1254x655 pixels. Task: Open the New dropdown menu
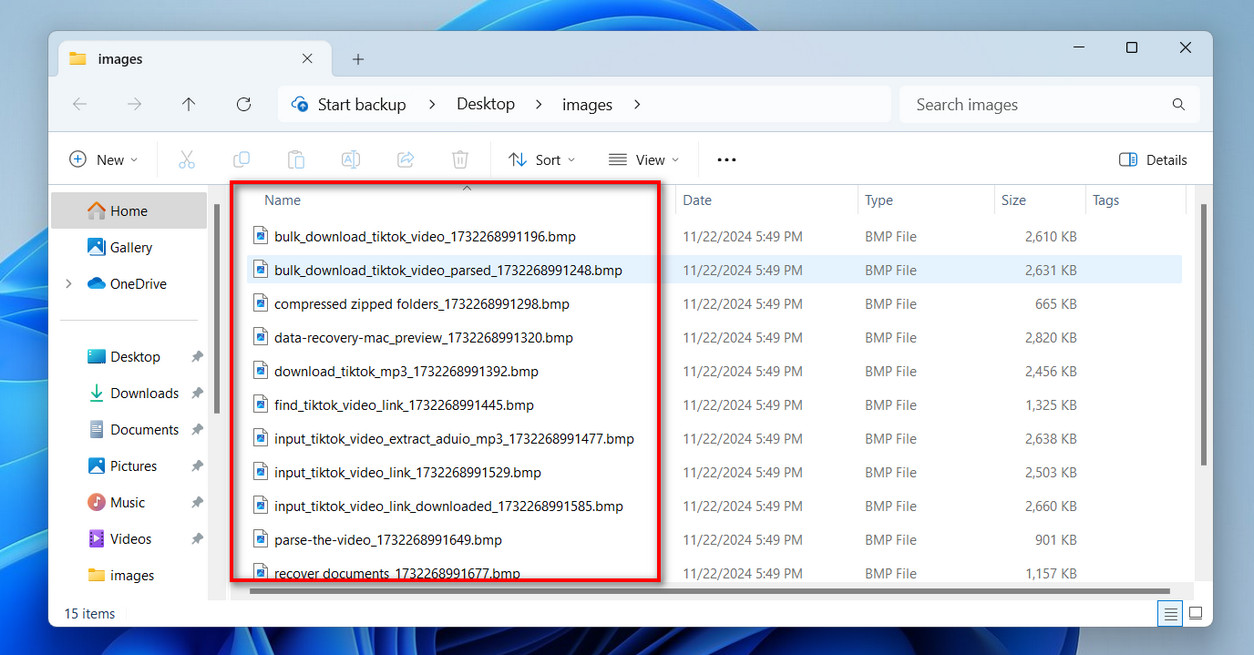point(103,160)
